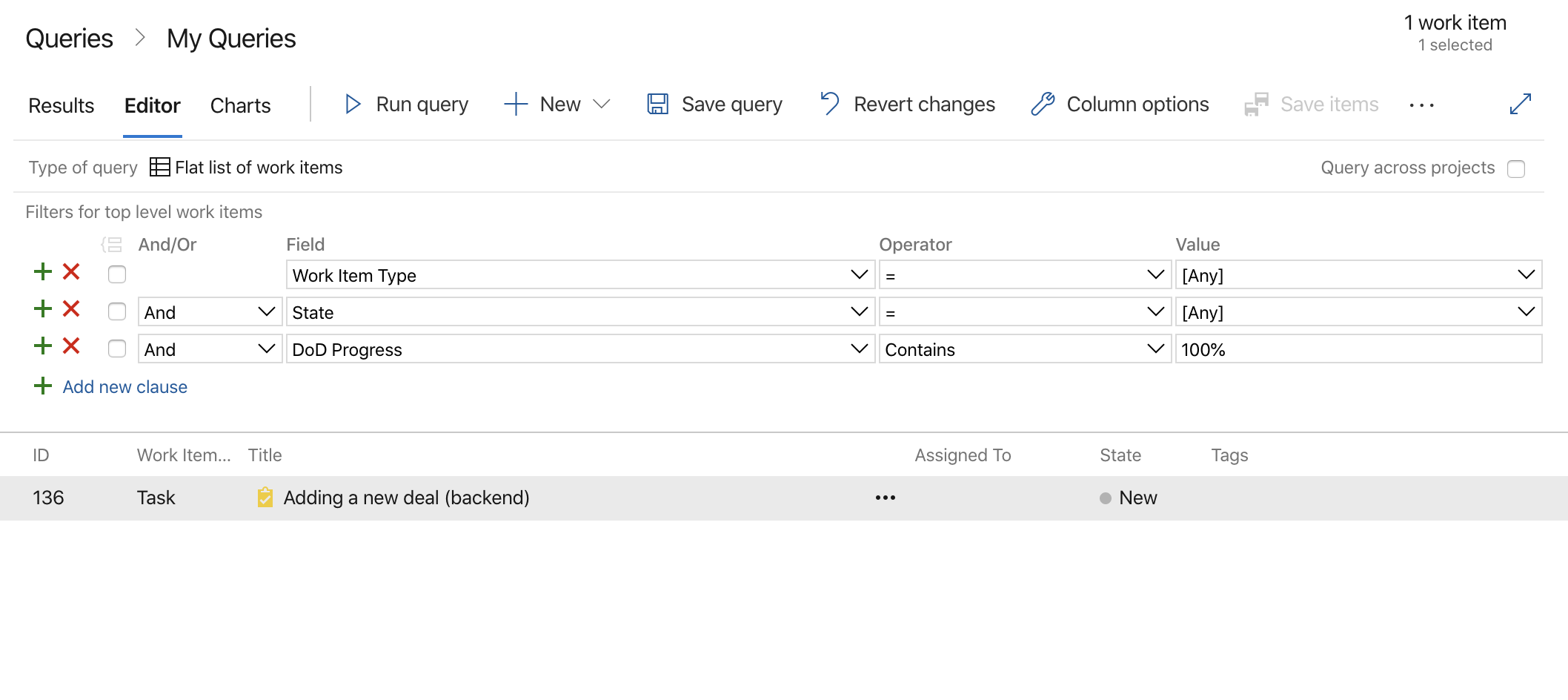This screenshot has width=1568, height=700.
Task: Open the State field dropdown
Action: pos(859,311)
